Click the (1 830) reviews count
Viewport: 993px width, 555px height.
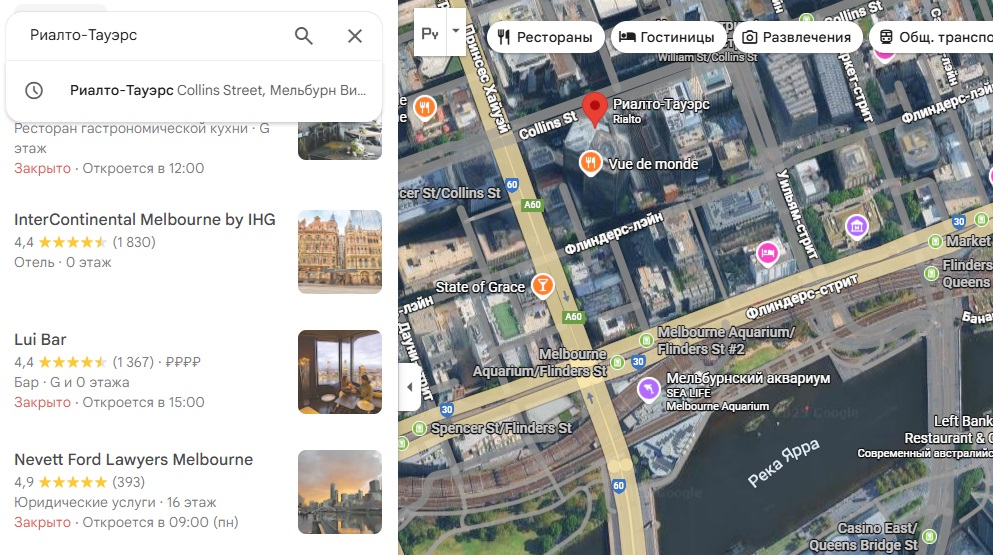click(x=134, y=242)
